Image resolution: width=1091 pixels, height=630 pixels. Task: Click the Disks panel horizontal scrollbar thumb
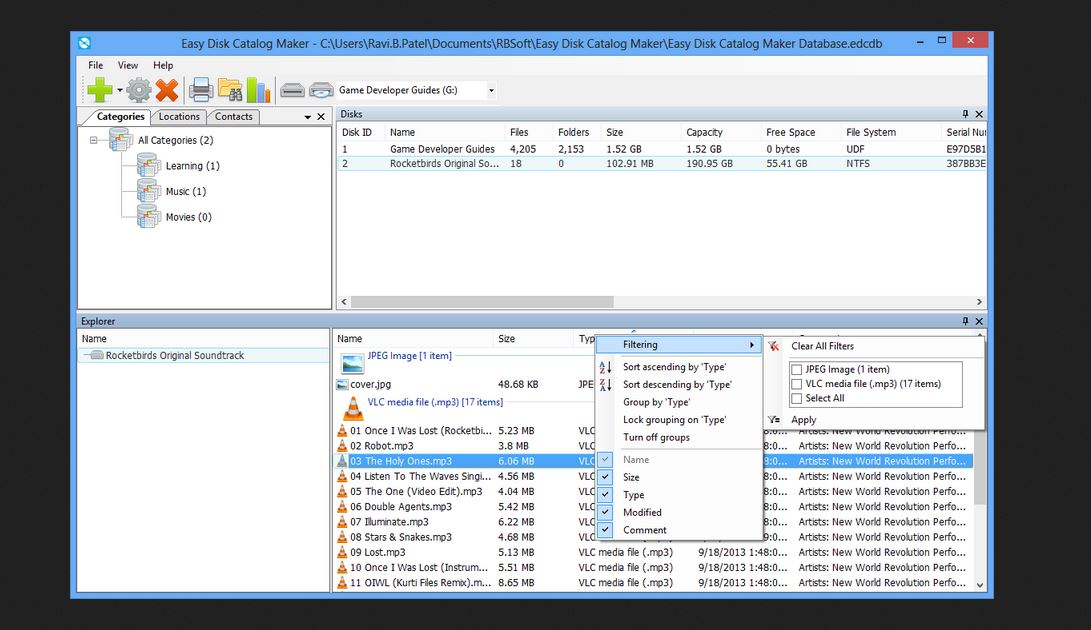pyautogui.click(x=482, y=302)
